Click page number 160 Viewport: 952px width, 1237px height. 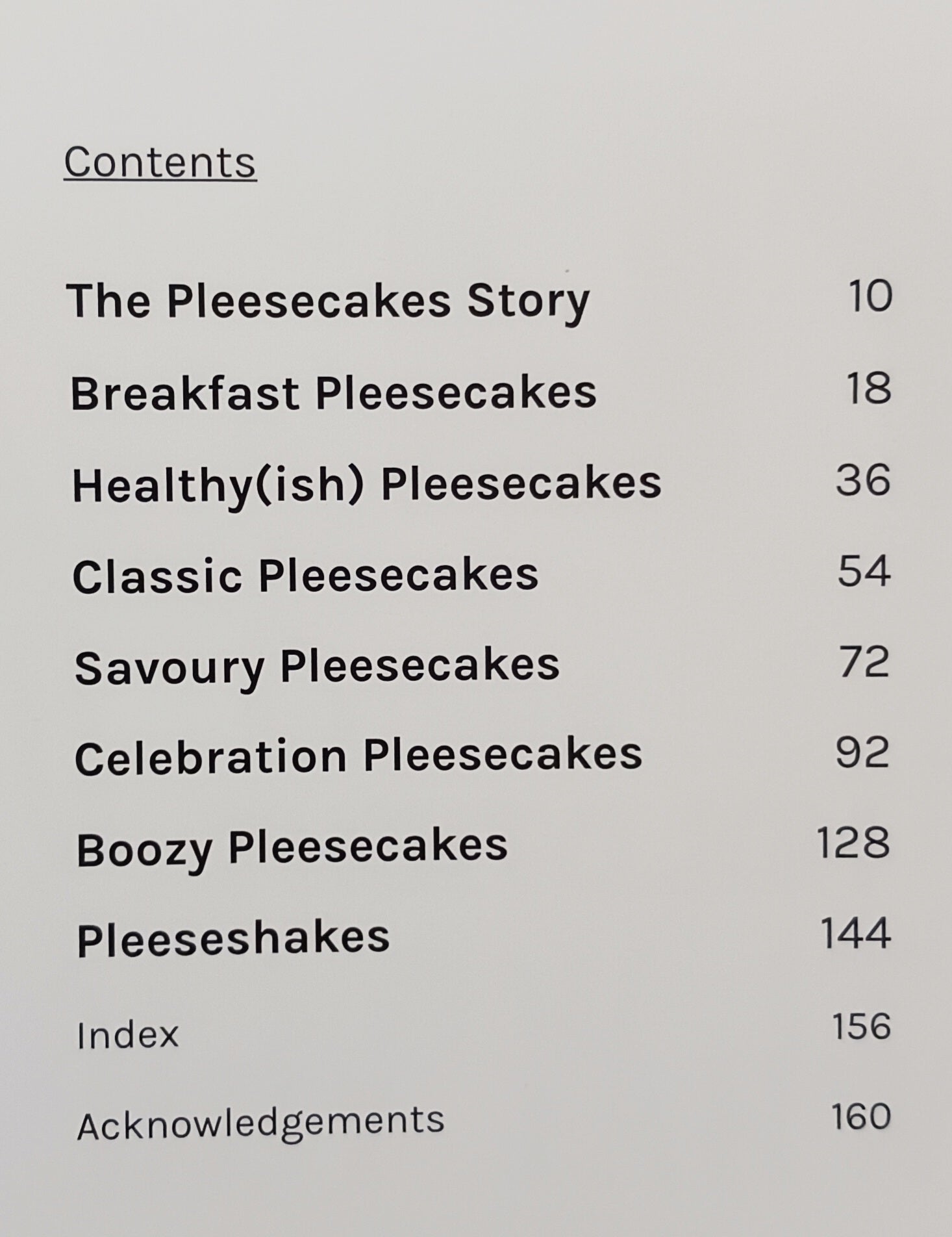coord(861,1117)
